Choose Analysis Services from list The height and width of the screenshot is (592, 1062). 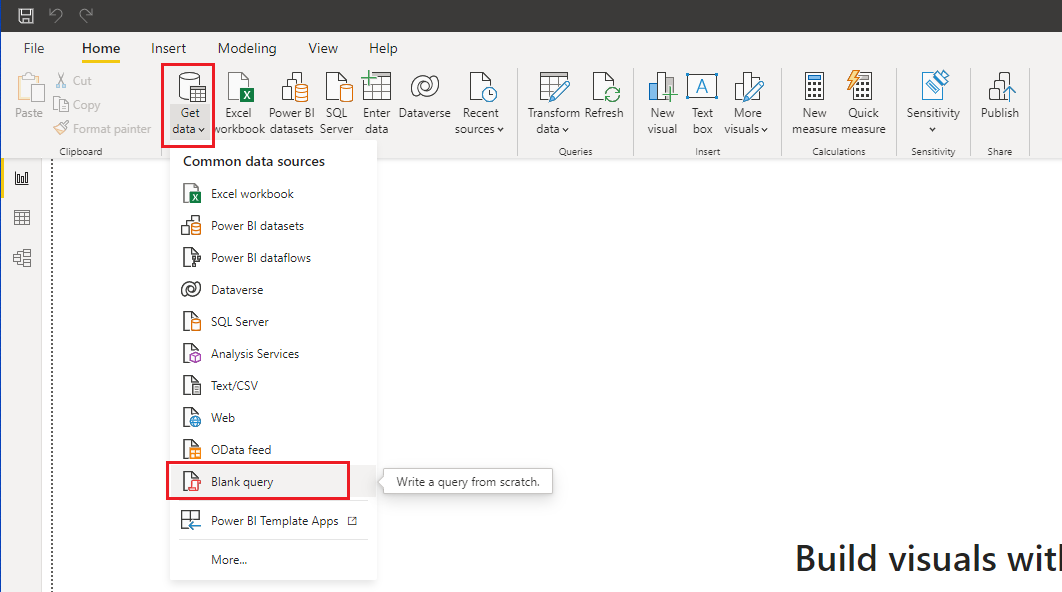(273, 354)
